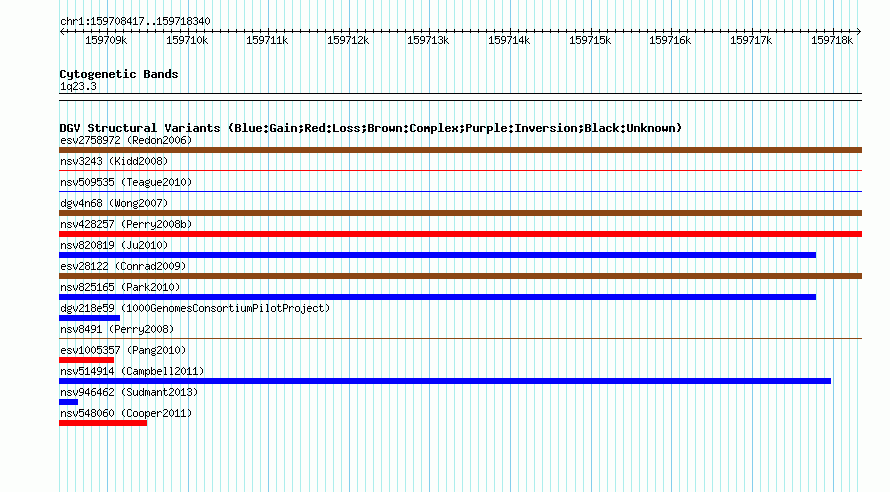Click the short red esv1005357 bar
Screen dimensions: 890x492
pyautogui.click(x=86, y=360)
